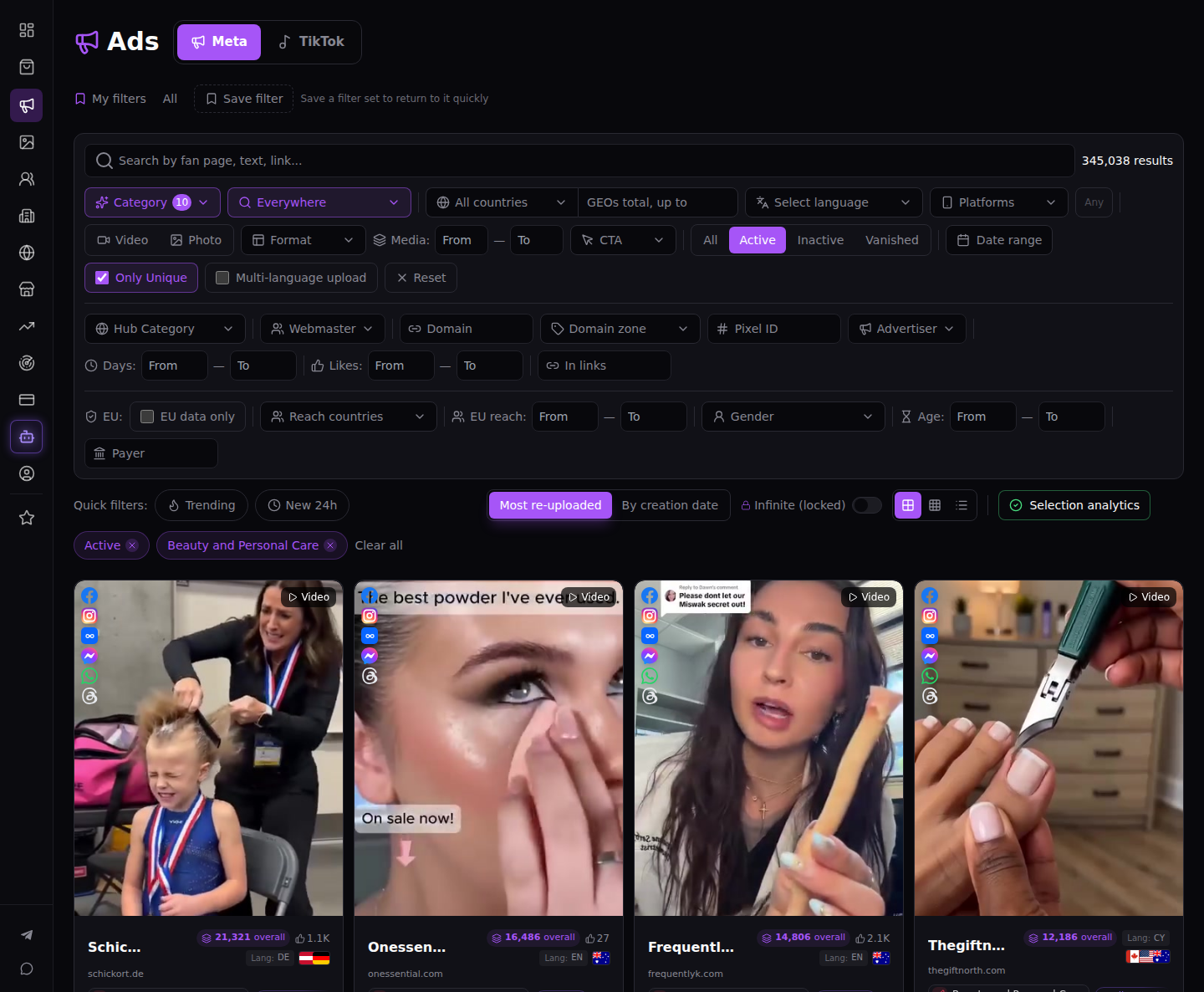Switch to the TikTok tab
This screenshot has width=1204, height=992.
click(x=311, y=42)
